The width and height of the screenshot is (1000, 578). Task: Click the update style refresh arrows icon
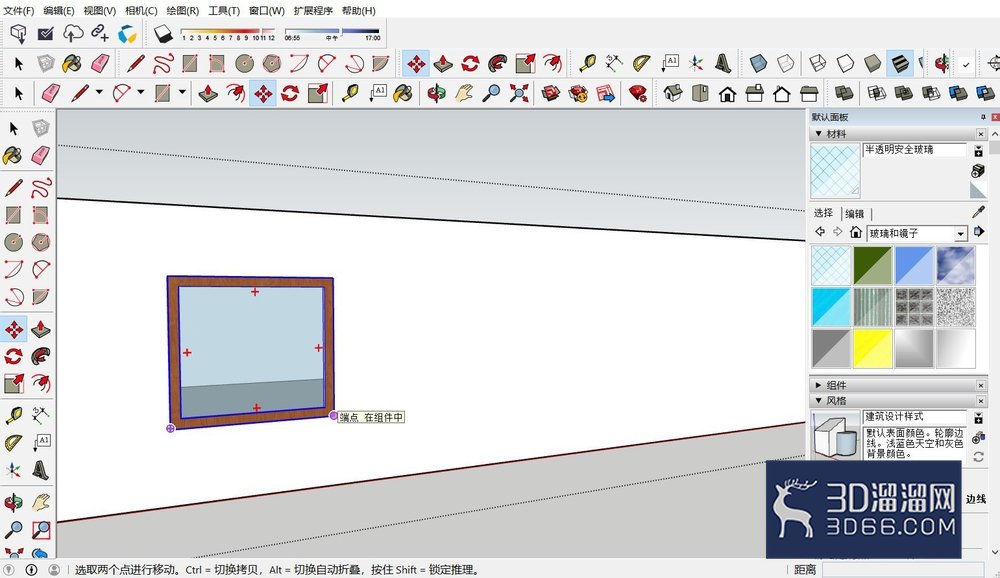978,457
